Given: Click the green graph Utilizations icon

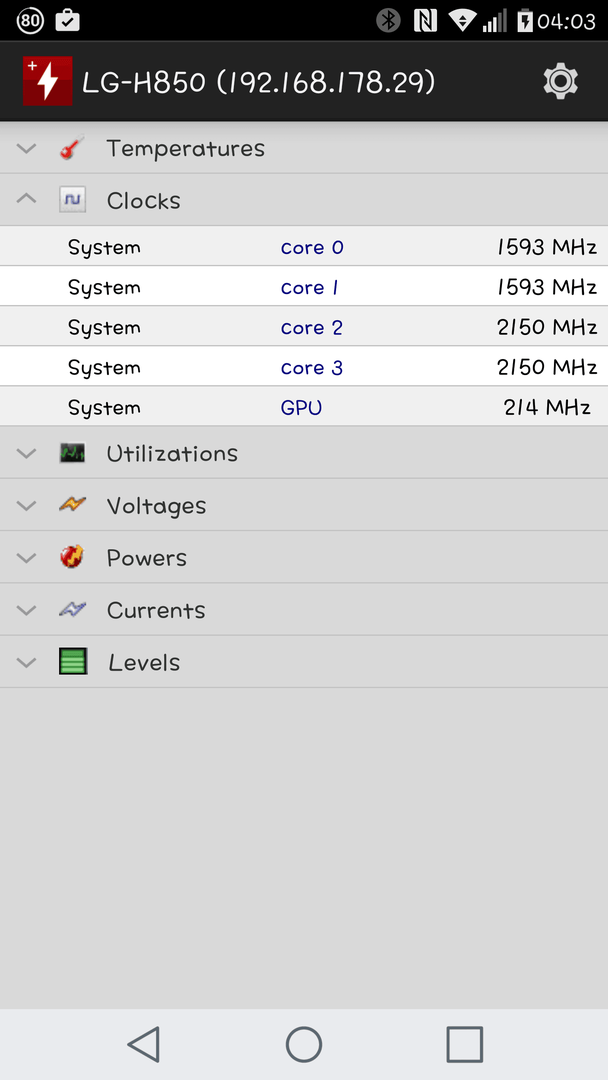Looking at the screenshot, I should [72, 453].
